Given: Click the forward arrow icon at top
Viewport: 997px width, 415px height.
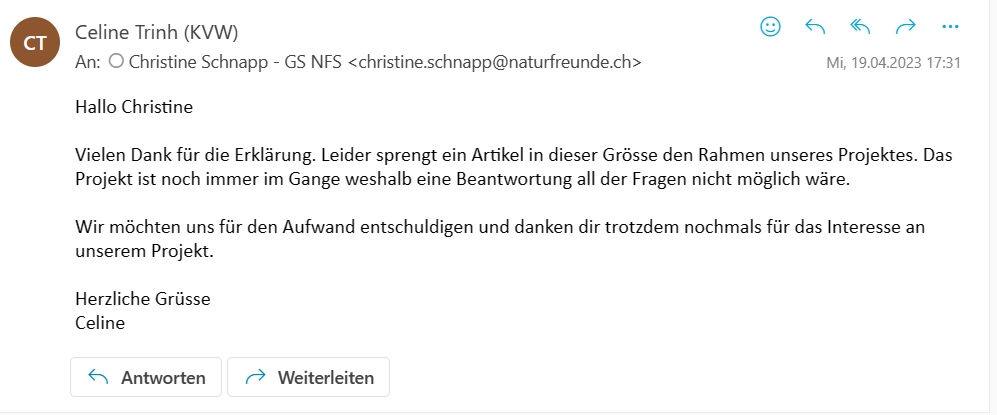Looking at the screenshot, I should coord(905,27).
